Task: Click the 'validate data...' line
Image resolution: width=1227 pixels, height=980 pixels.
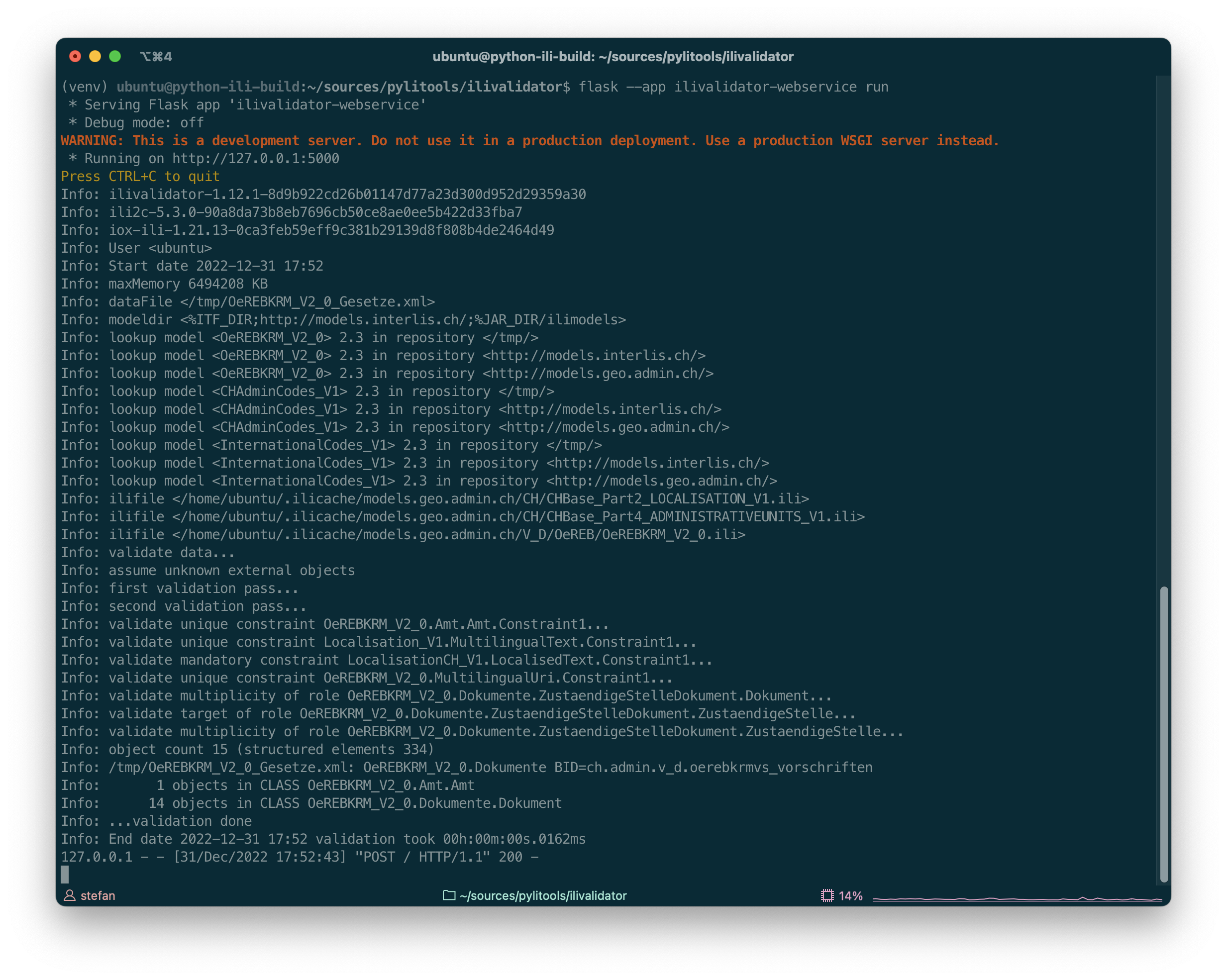Action: [x=148, y=553]
